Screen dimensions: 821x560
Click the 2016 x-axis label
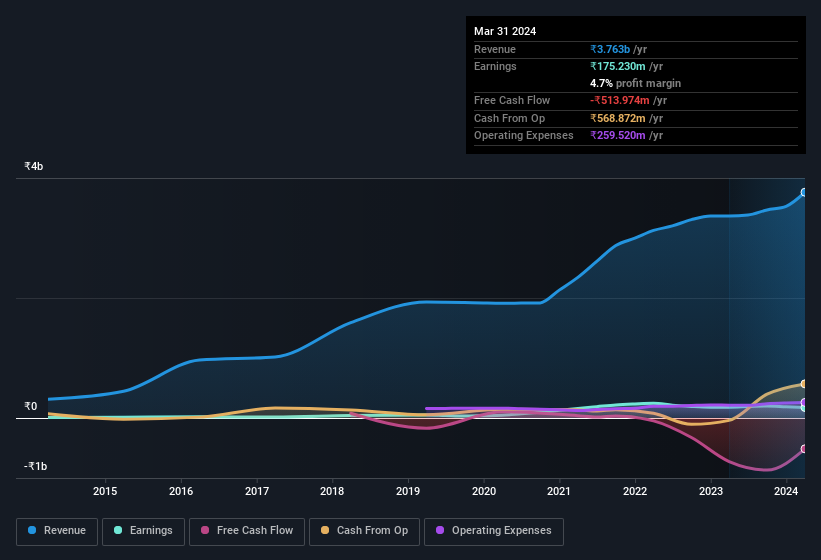pyautogui.click(x=181, y=491)
